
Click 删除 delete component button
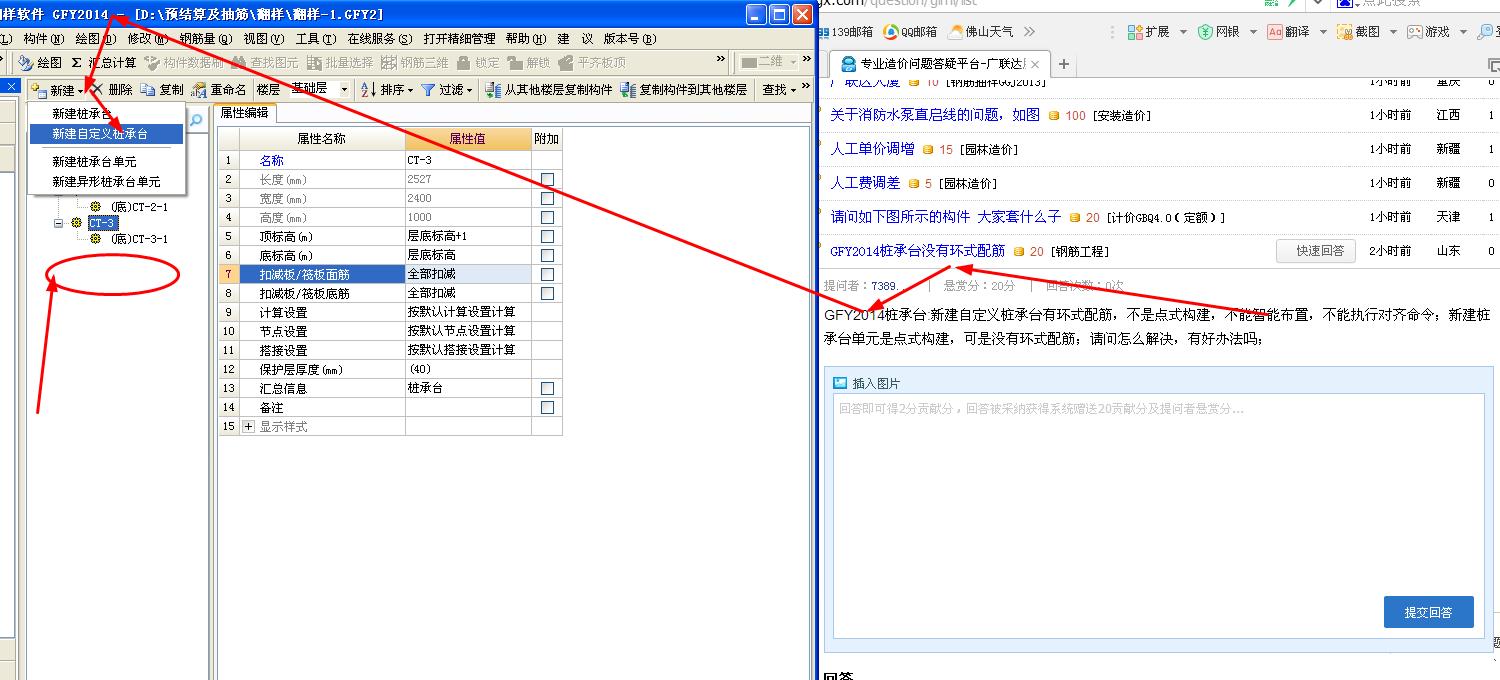point(111,90)
